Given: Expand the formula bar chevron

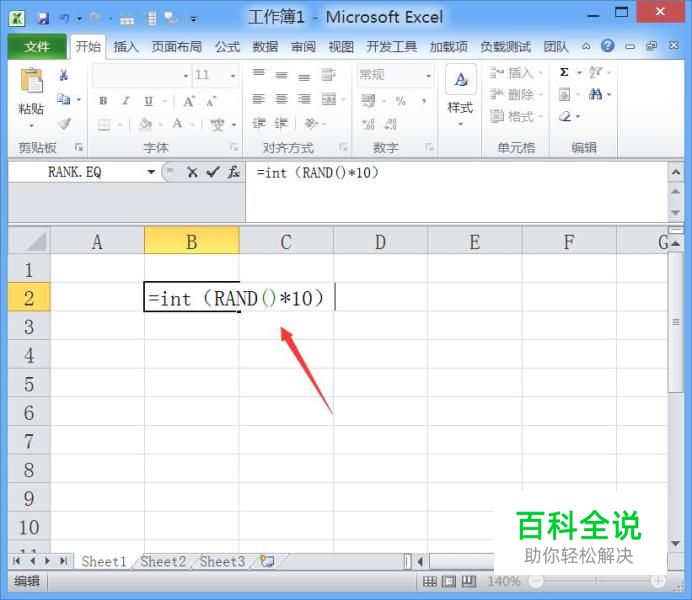Looking at the screenshot, I should tap(676, 172).
